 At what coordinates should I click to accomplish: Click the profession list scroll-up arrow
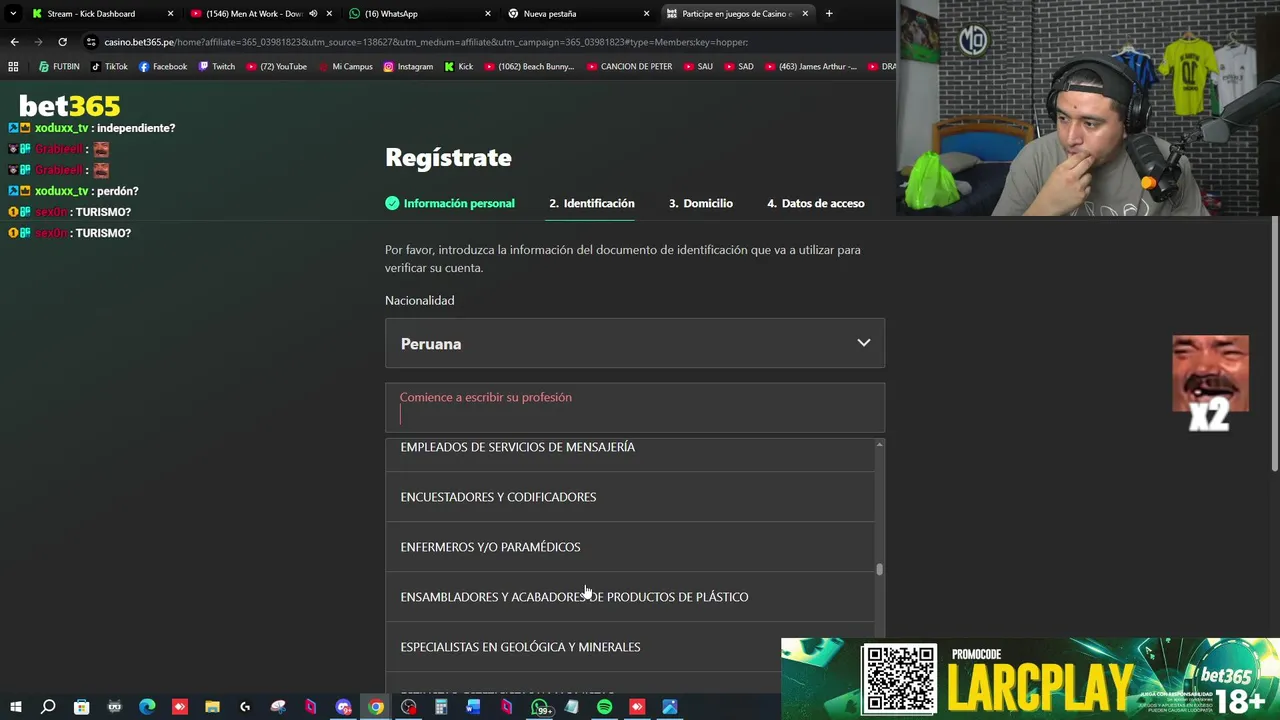pyautogui.click(x=880, y=444)
